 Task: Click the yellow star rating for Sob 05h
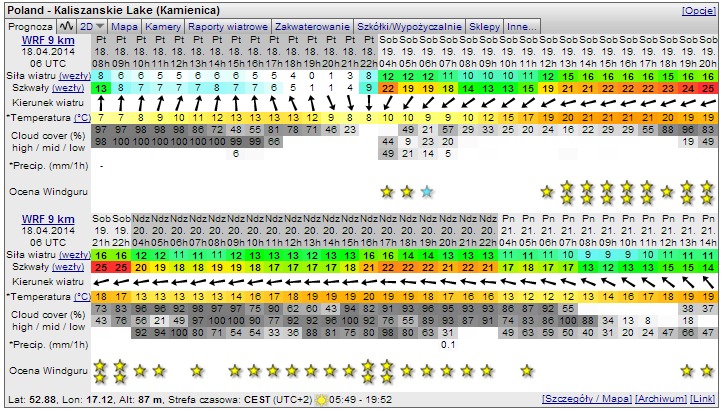tap(407, 191)
